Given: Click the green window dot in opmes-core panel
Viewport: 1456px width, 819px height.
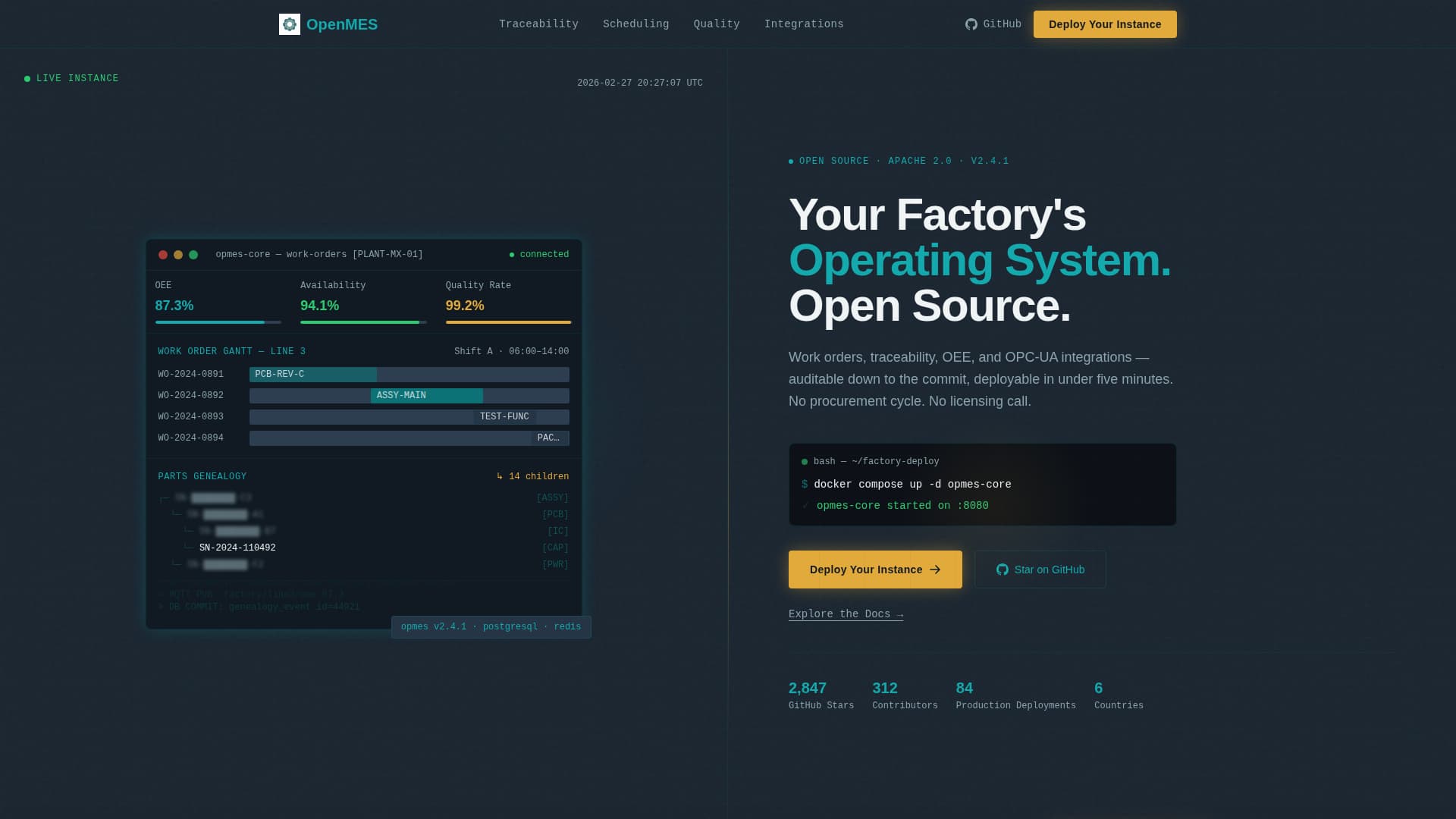Looking at the screenshot, I should tap(193, 255).
